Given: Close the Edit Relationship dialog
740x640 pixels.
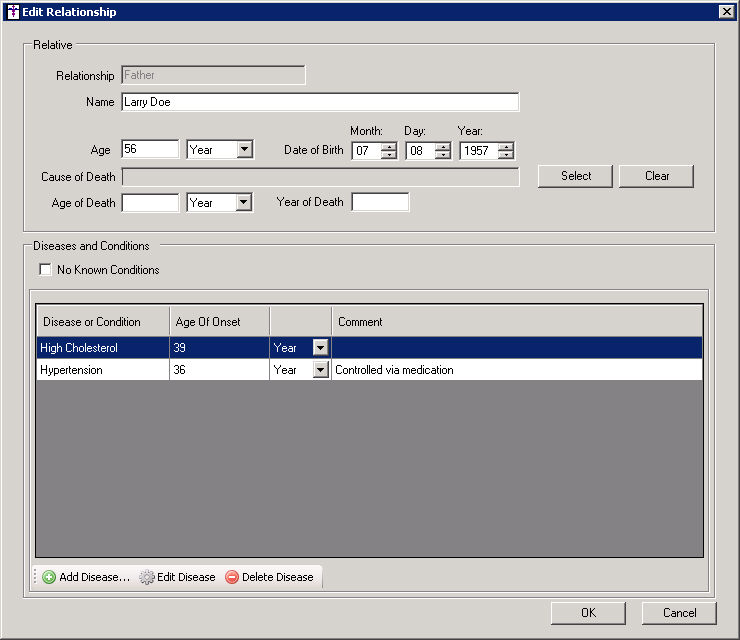Looking at the screenshot, I should click(726, 12).
